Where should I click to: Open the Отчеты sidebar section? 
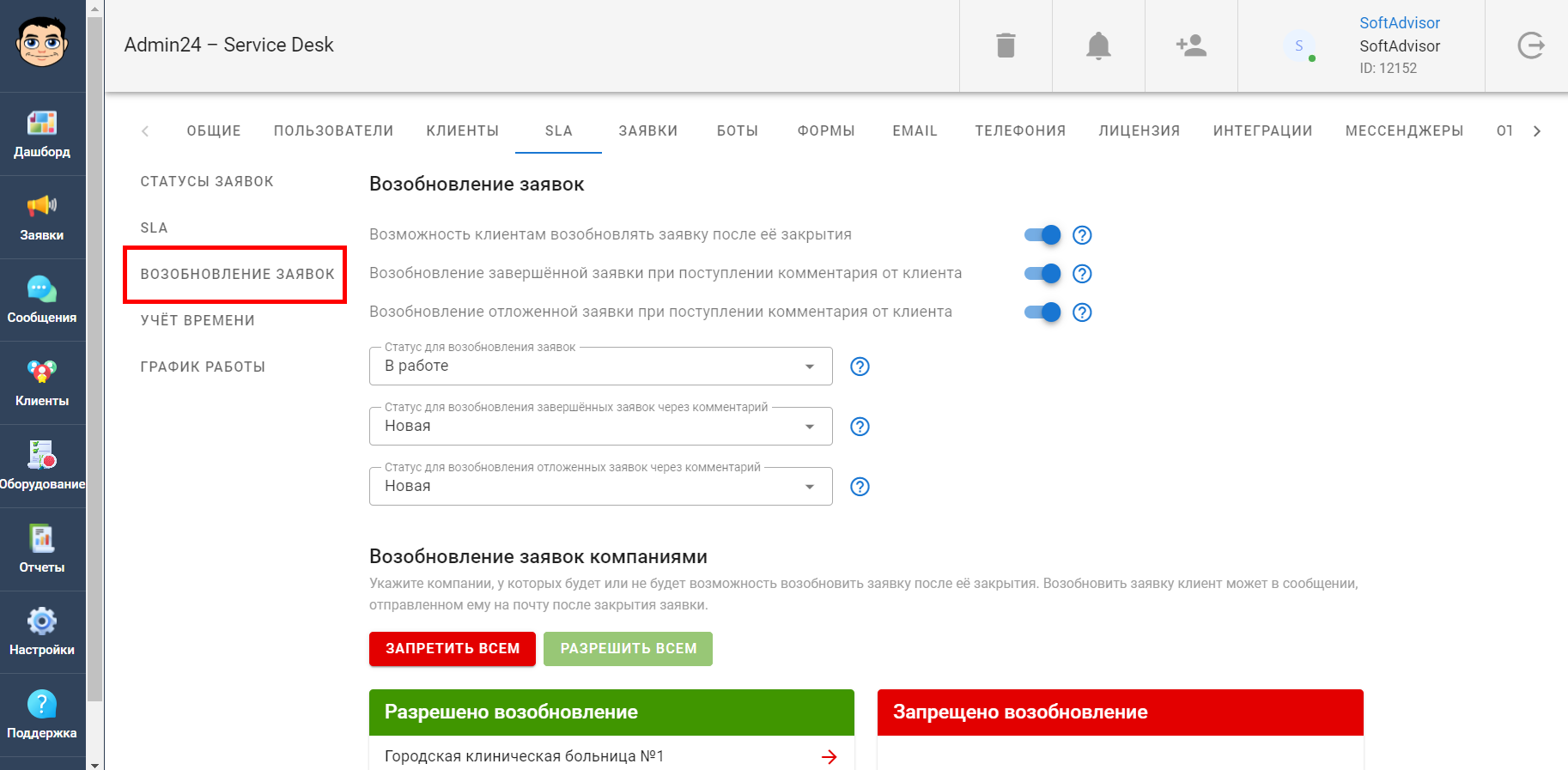tap(42, 549)
